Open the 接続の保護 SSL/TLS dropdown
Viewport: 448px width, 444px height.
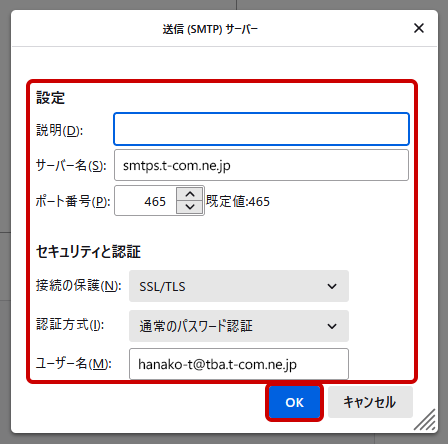point(239,286)
